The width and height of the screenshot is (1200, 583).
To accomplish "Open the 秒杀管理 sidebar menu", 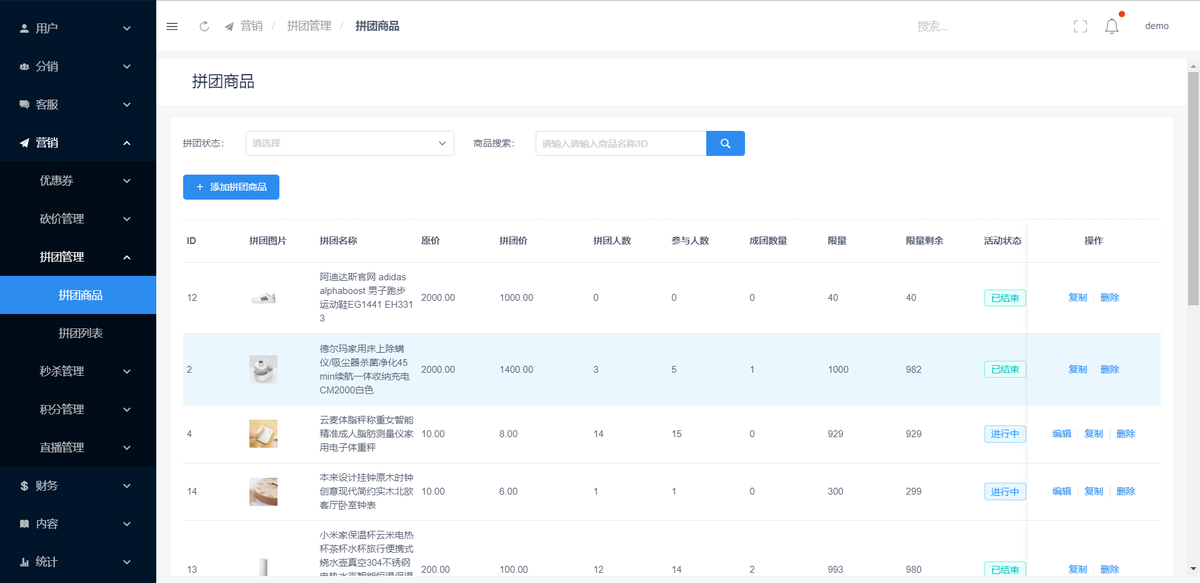I will [78, 371].
